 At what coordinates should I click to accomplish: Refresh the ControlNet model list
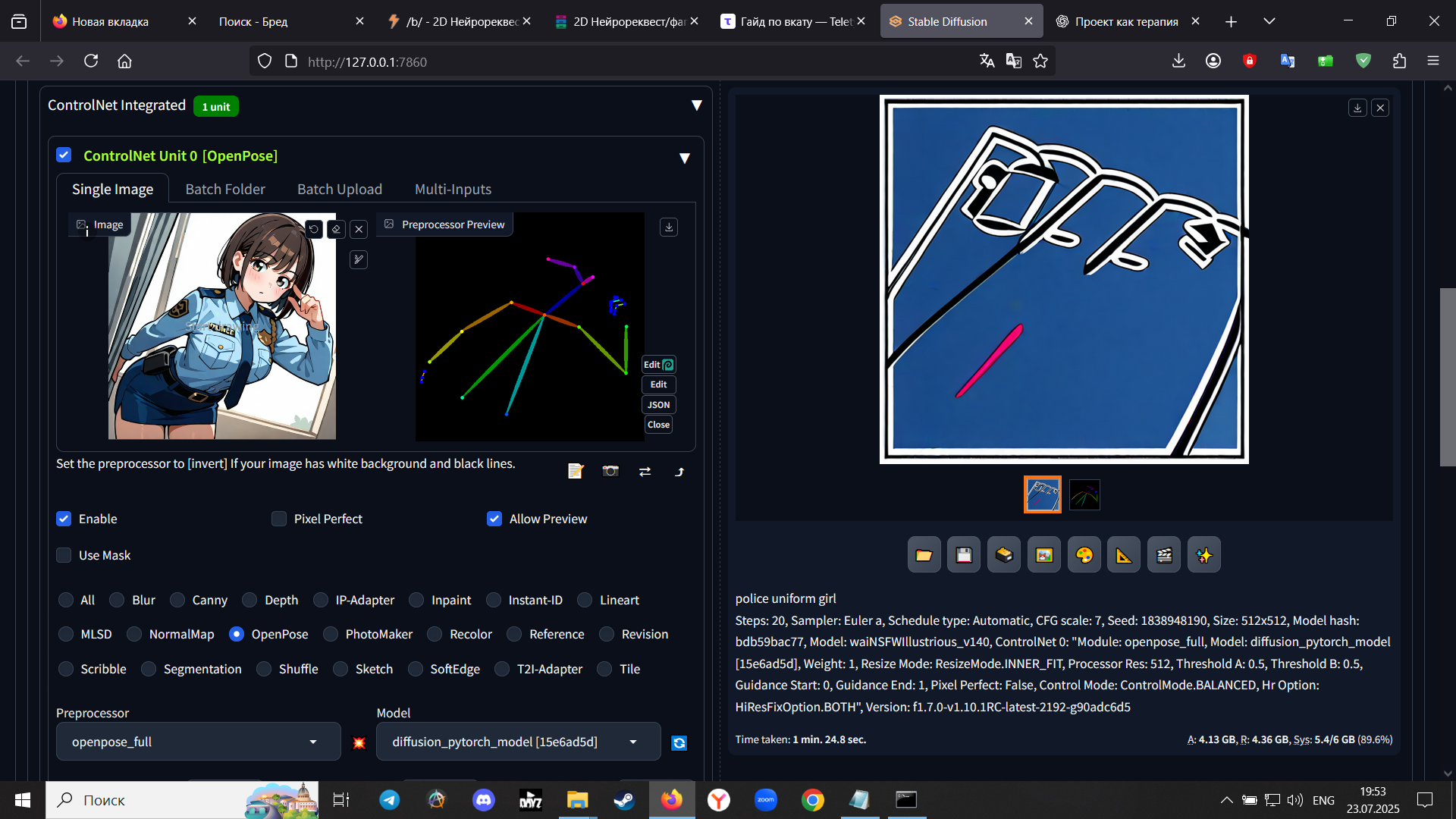click(679, 743)
